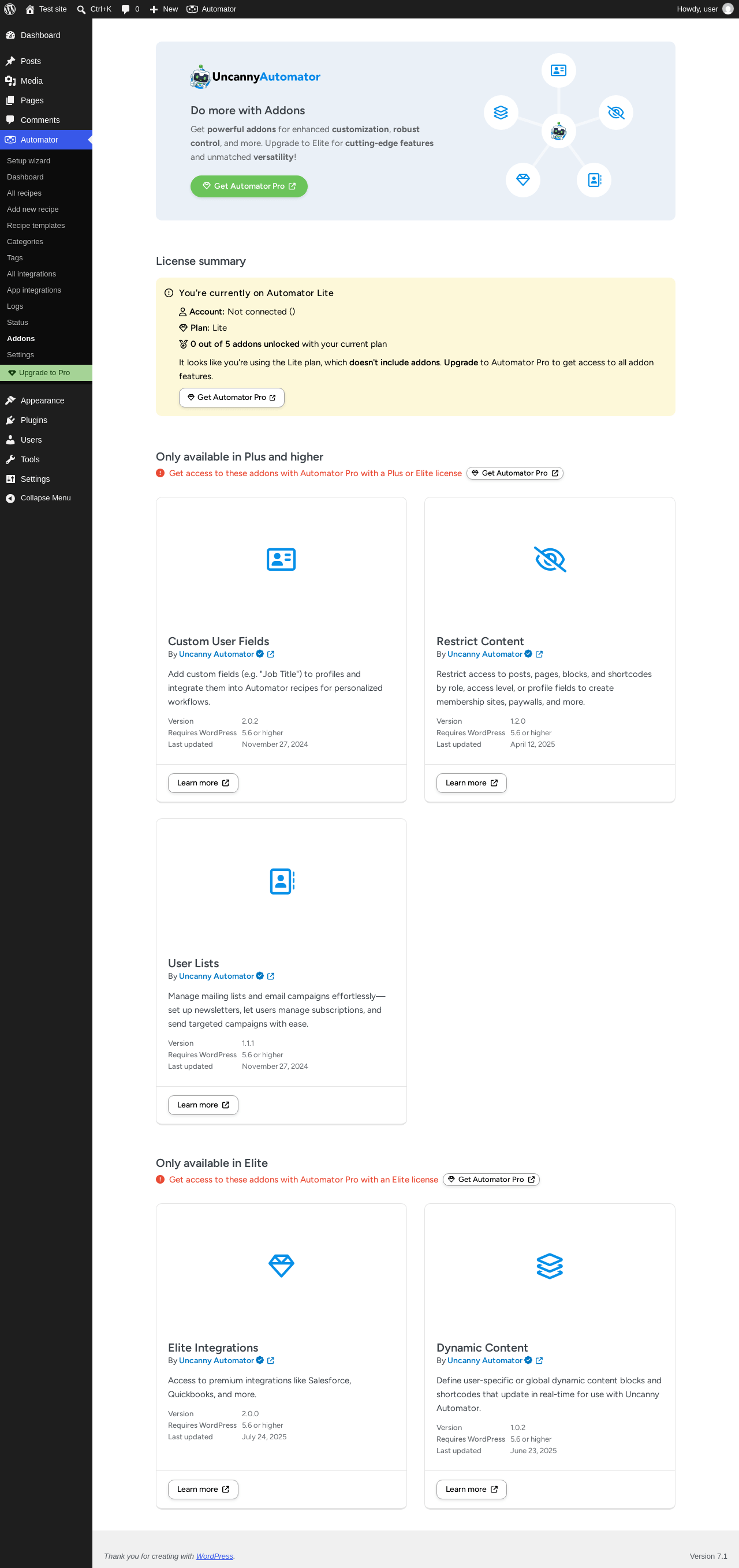The width and height of the screenshot is (739, 1568).
Task: Open Appearance in sidebar
Action: [x=46, y=401]
